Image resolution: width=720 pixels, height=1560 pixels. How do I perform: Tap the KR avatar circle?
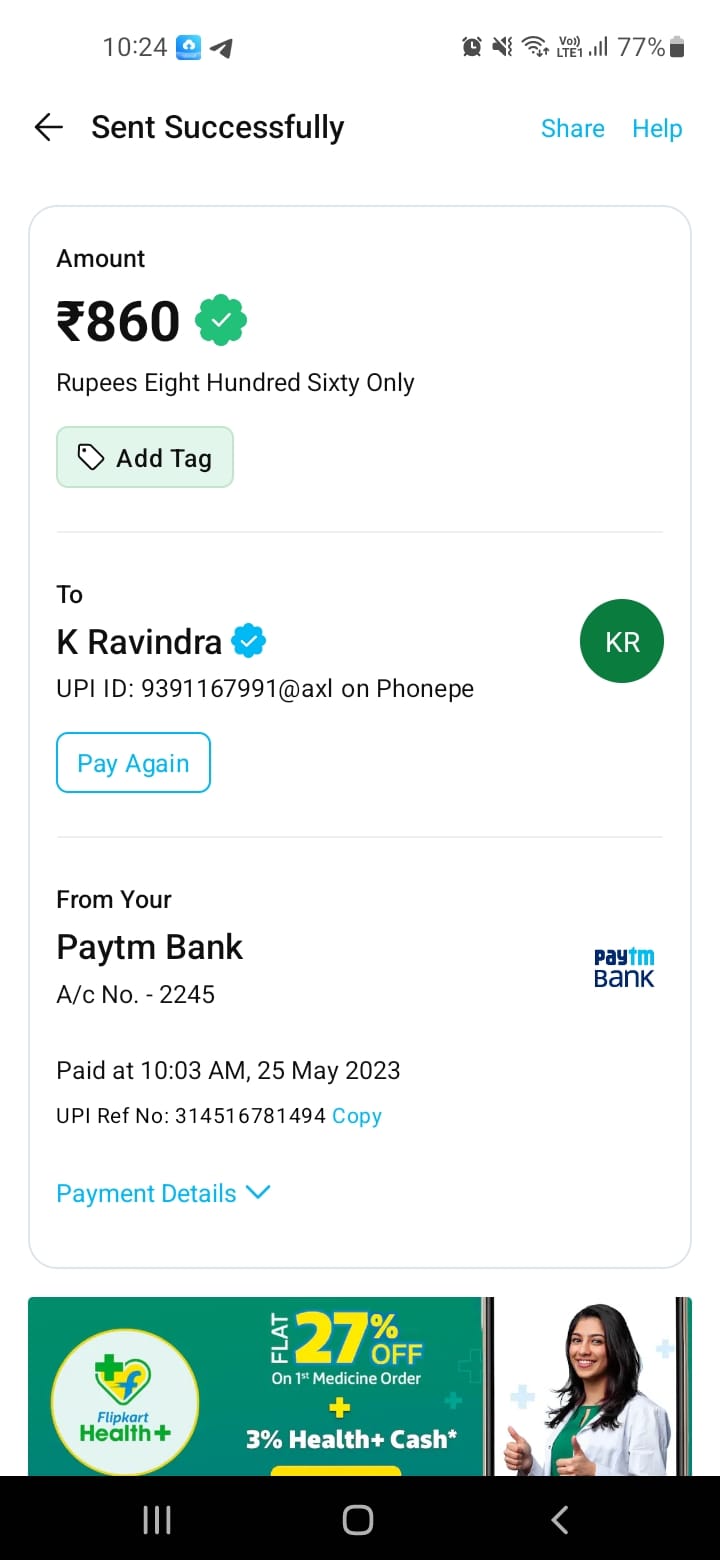coord(621,641)
